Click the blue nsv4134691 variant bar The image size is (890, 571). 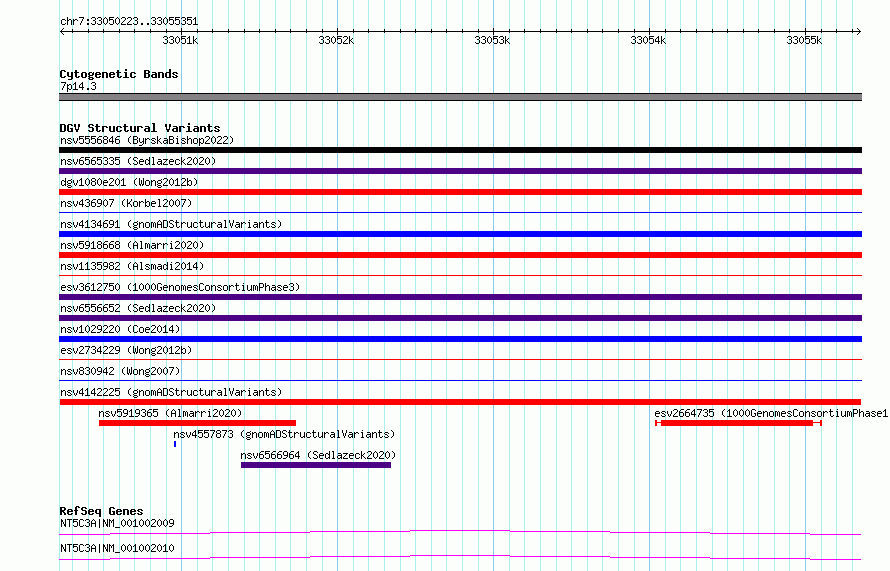[460, 234]
